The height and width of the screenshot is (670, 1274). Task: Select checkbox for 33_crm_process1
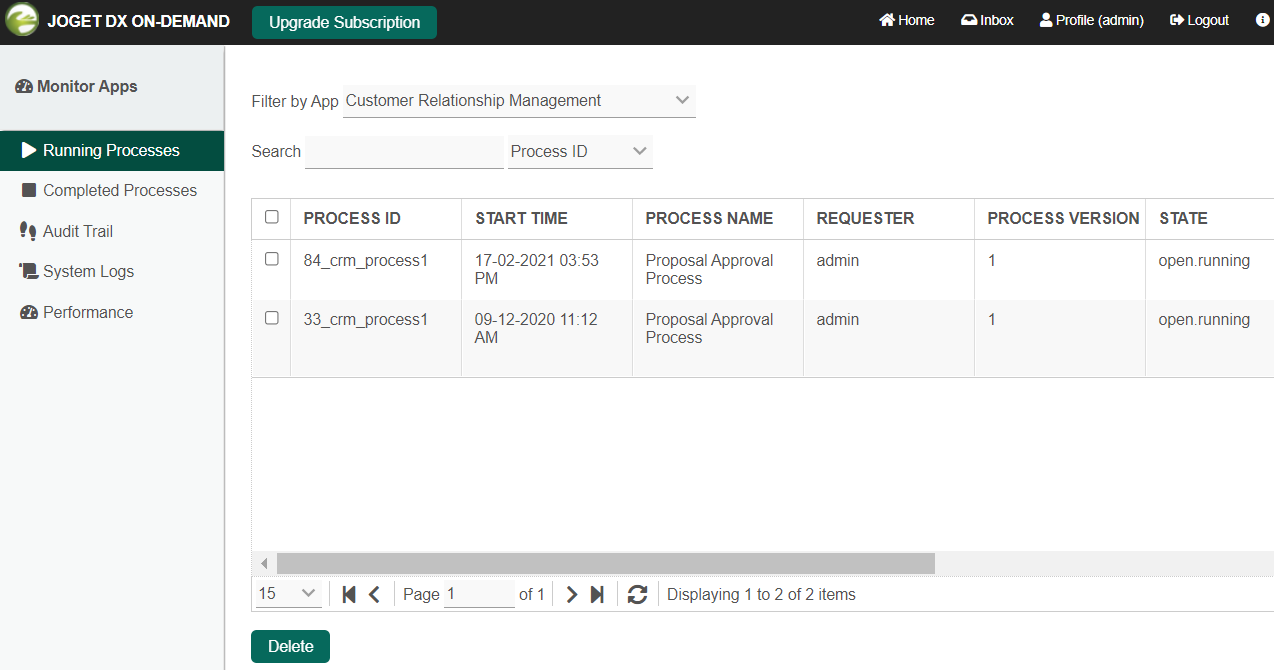tap(271, 318)
